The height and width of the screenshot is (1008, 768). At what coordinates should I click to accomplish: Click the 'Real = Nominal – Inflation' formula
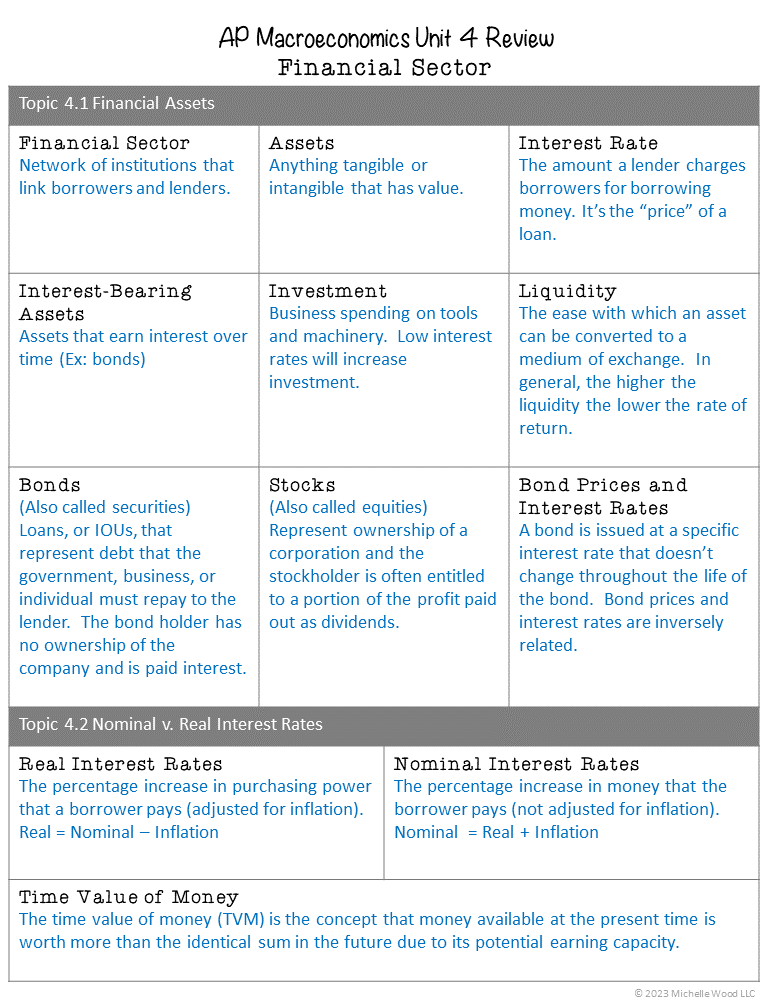point(119,832)
